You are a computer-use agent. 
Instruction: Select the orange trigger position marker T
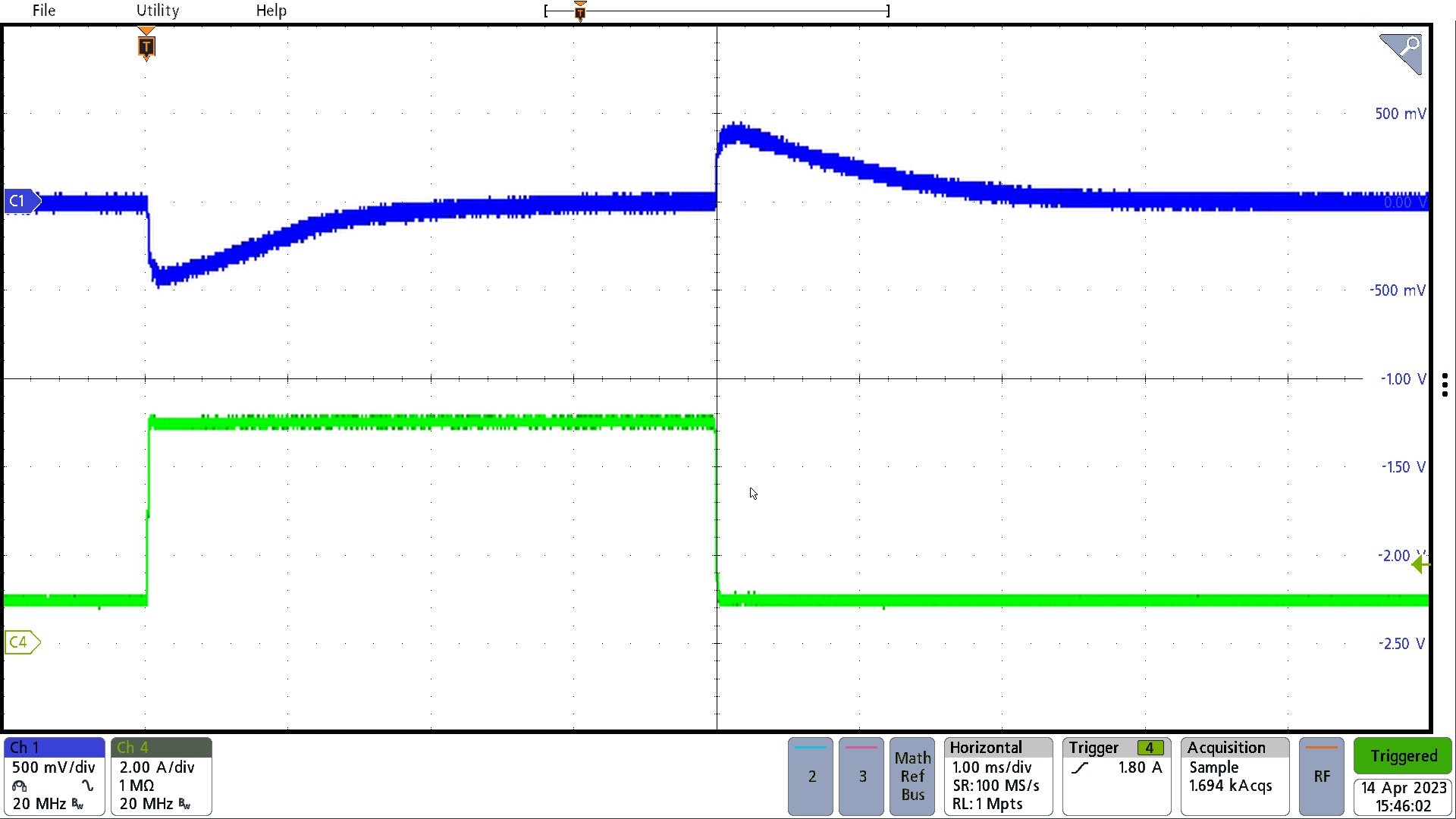[146, 46]
